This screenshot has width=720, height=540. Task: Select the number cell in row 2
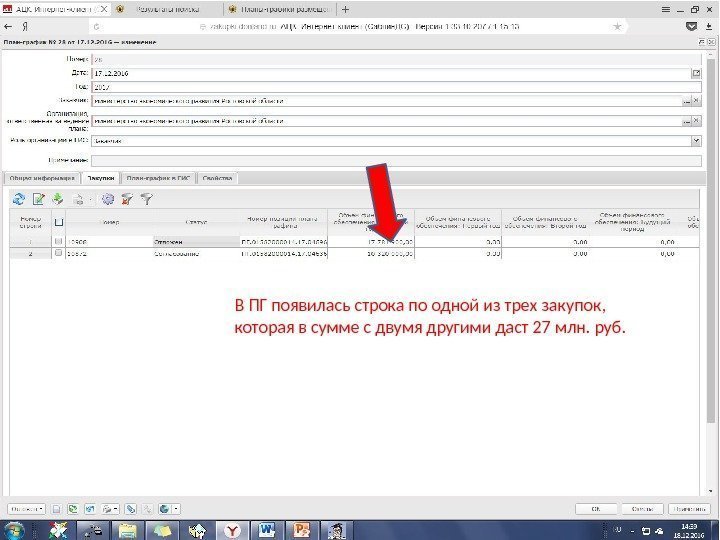(109, 253)
